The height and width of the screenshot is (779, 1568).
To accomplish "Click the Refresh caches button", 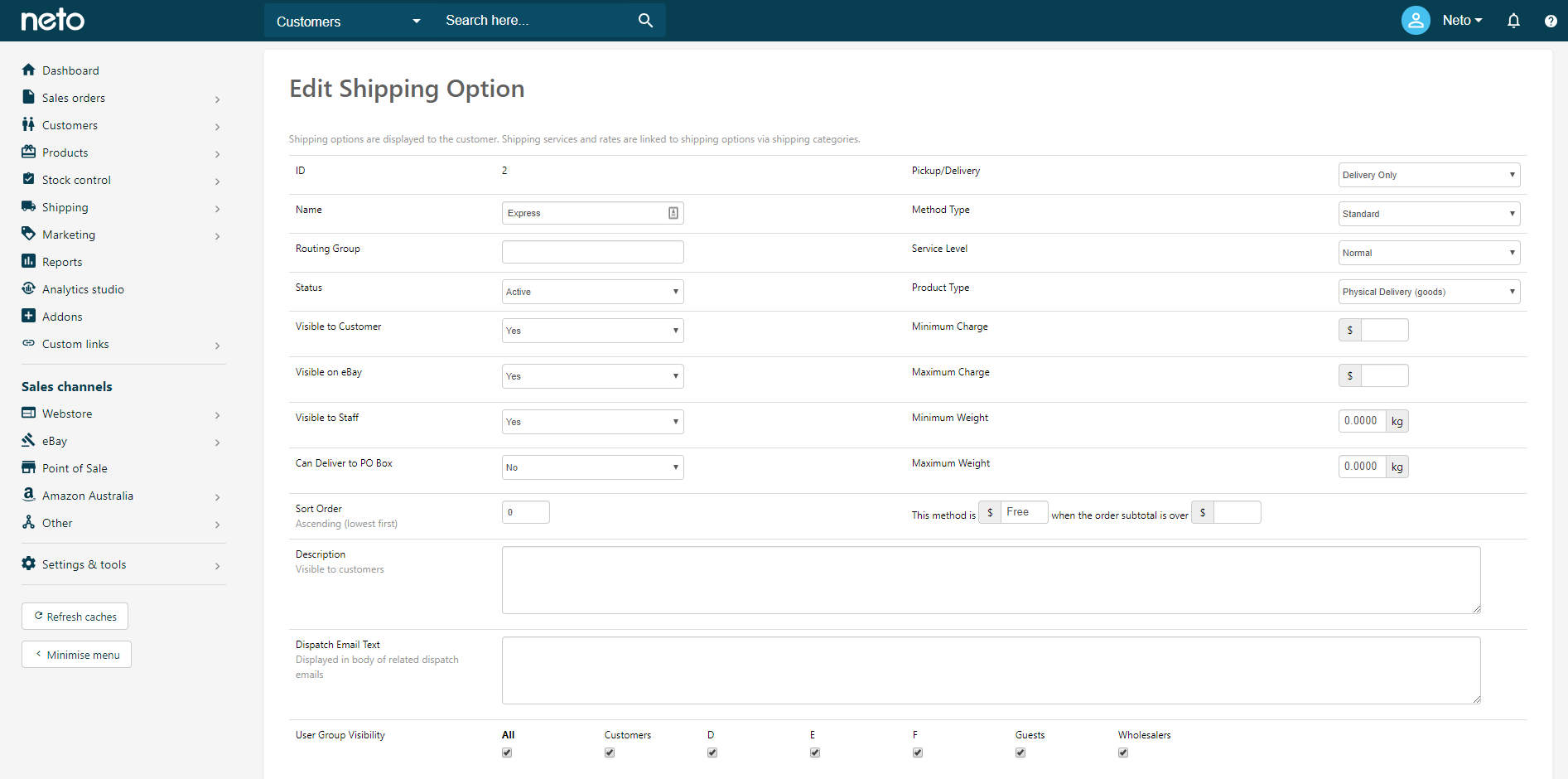I will [x=75, y=617].
